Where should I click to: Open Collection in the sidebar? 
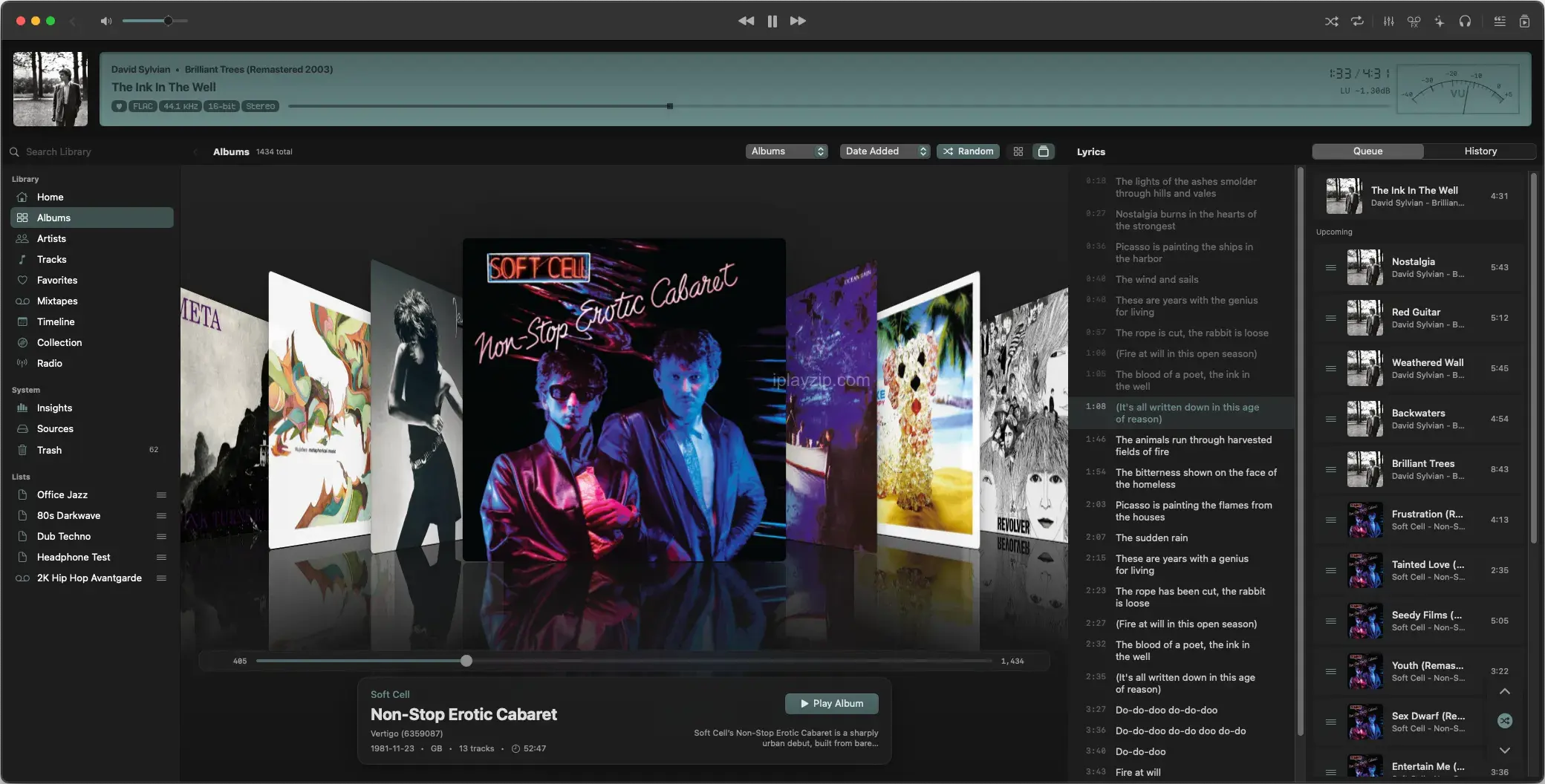pyautogui.click(x=92, y=342)
